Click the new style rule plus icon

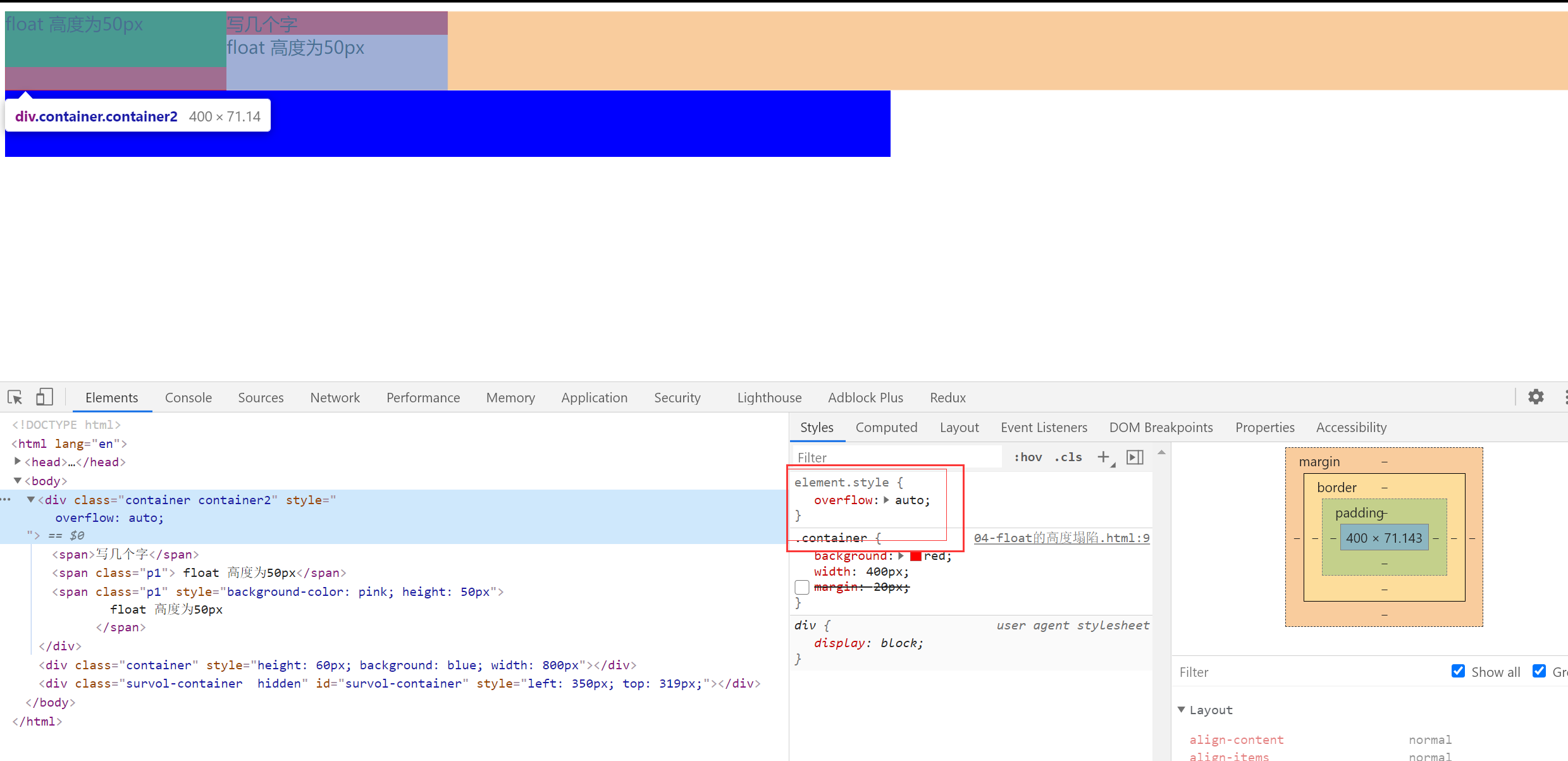pyautogui.click(x=1103, y=457)
